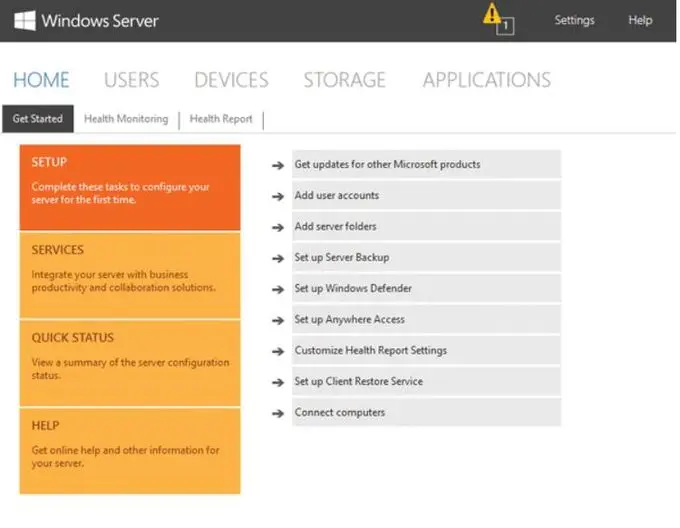
Task: Click arrow beside Connect computers
Action: point(278,413)
